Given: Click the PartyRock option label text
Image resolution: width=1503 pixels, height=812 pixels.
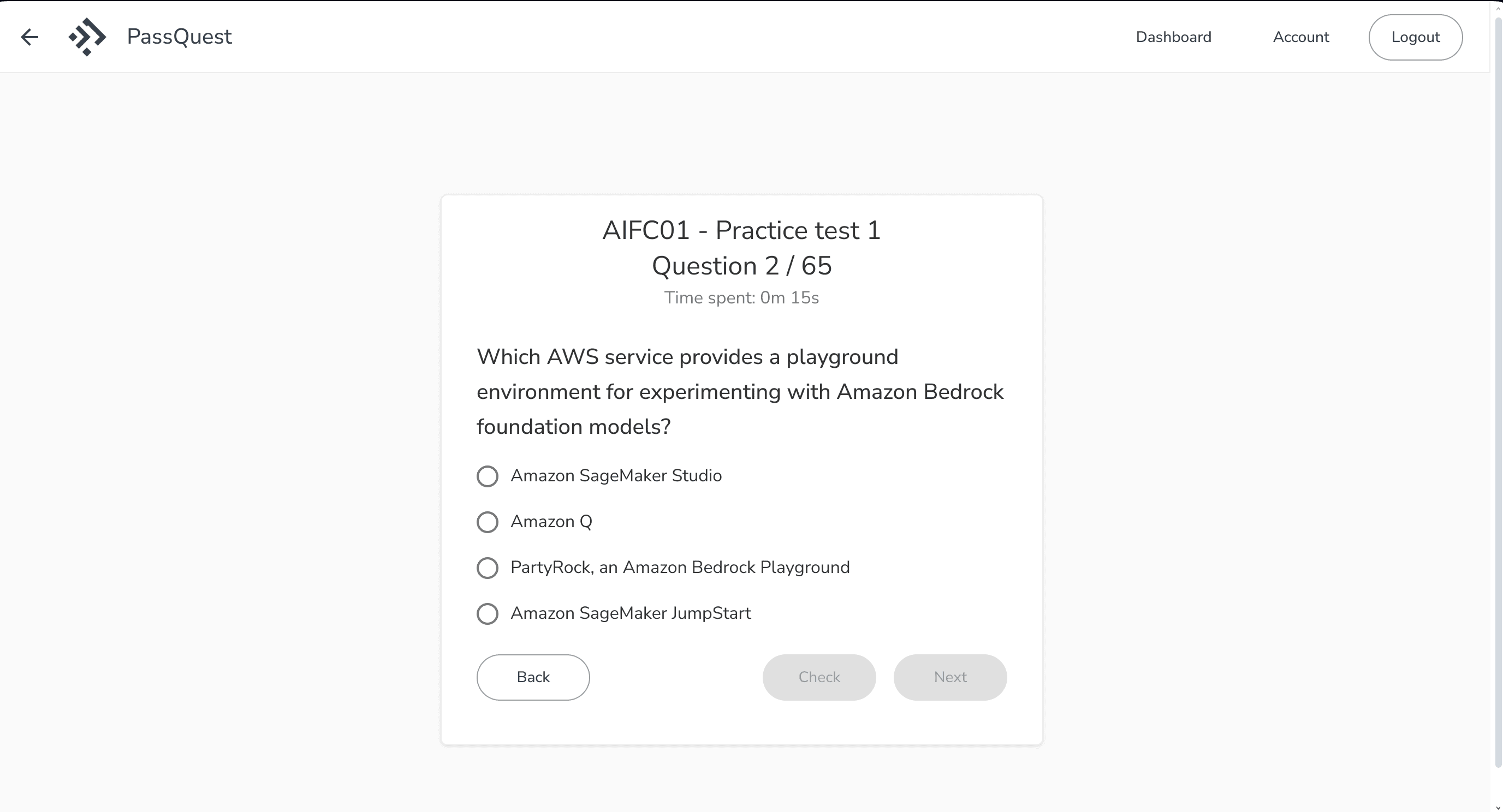Looking at the screenshot, I should tap(680, 567).
